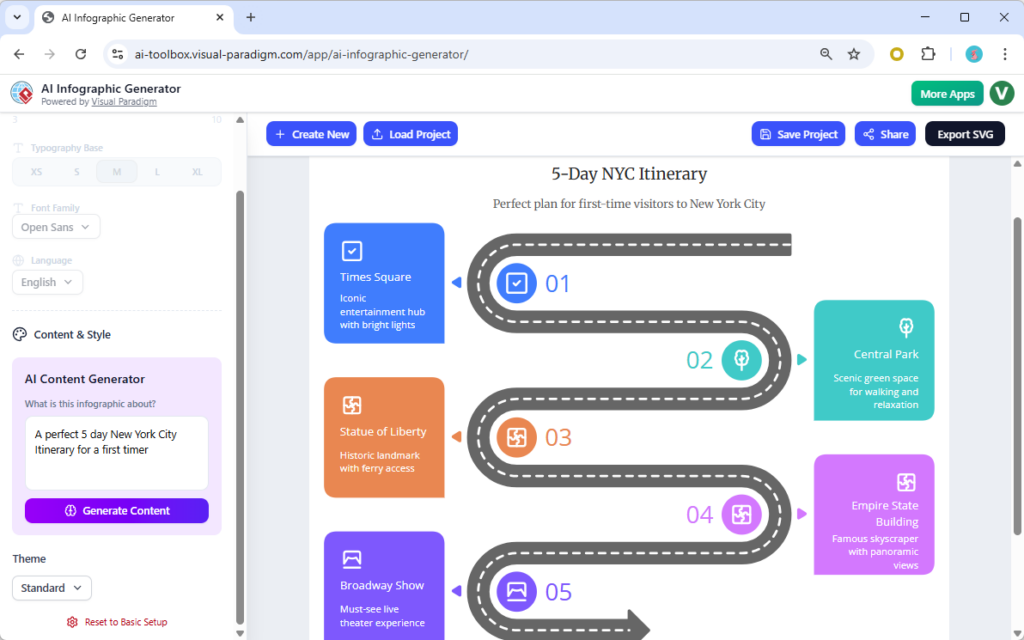Click the Empire State Building icon
1024x640 pixels.
click(x=906, y=482)
